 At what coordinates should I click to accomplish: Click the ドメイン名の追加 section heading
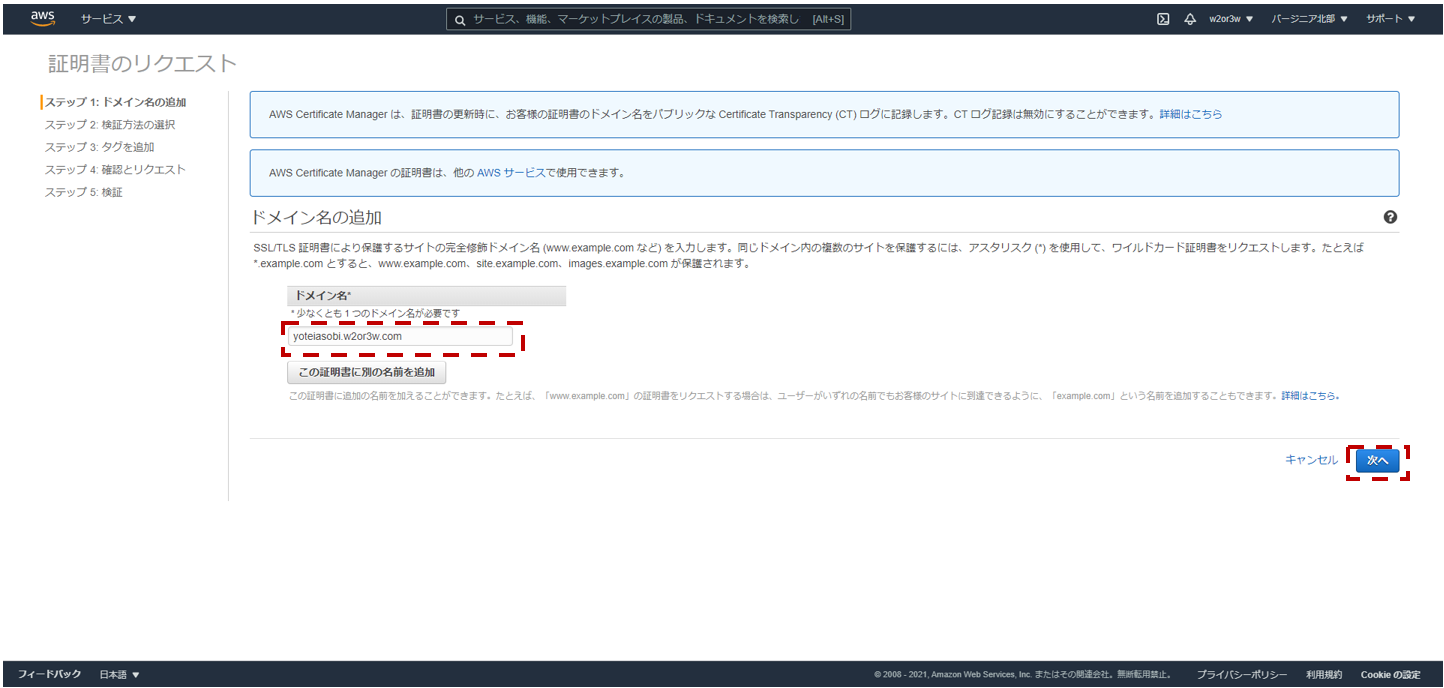316,217
